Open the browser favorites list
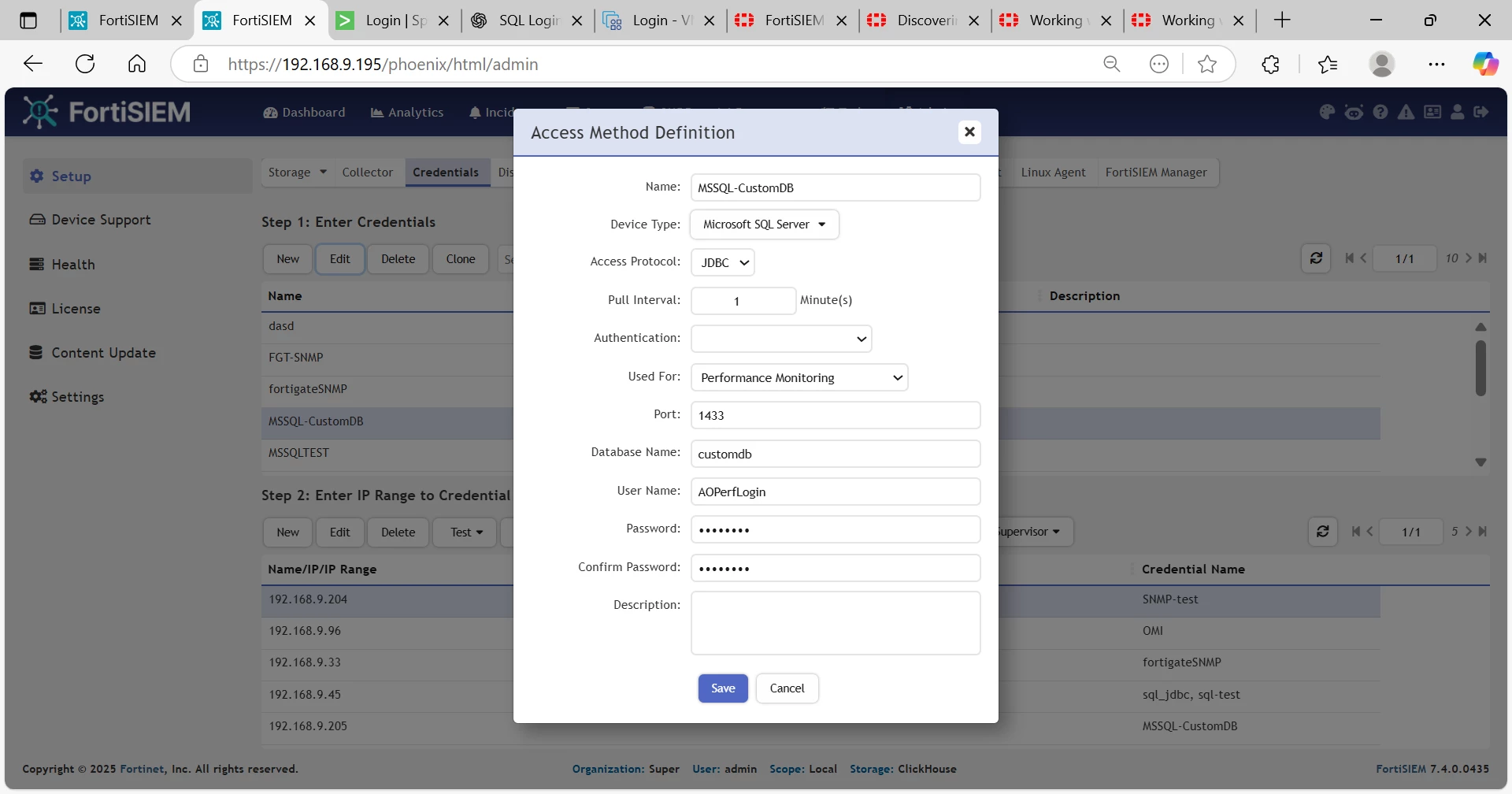The width and height of the screenshot is (1512, 794). pos(1328,64)
